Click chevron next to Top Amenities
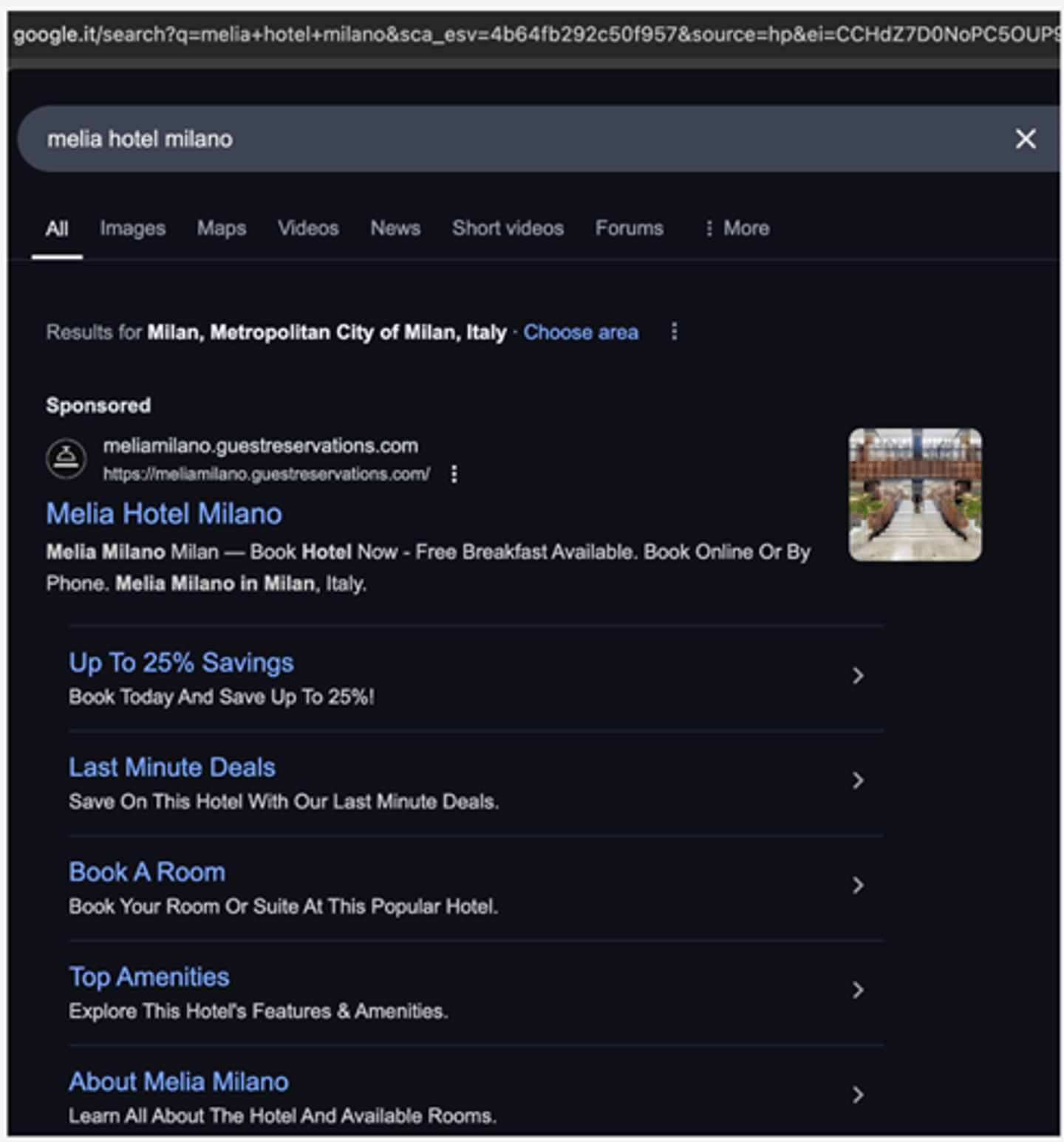The height and width of the screenshot is (1142, 1064). [x=858, y=991]
